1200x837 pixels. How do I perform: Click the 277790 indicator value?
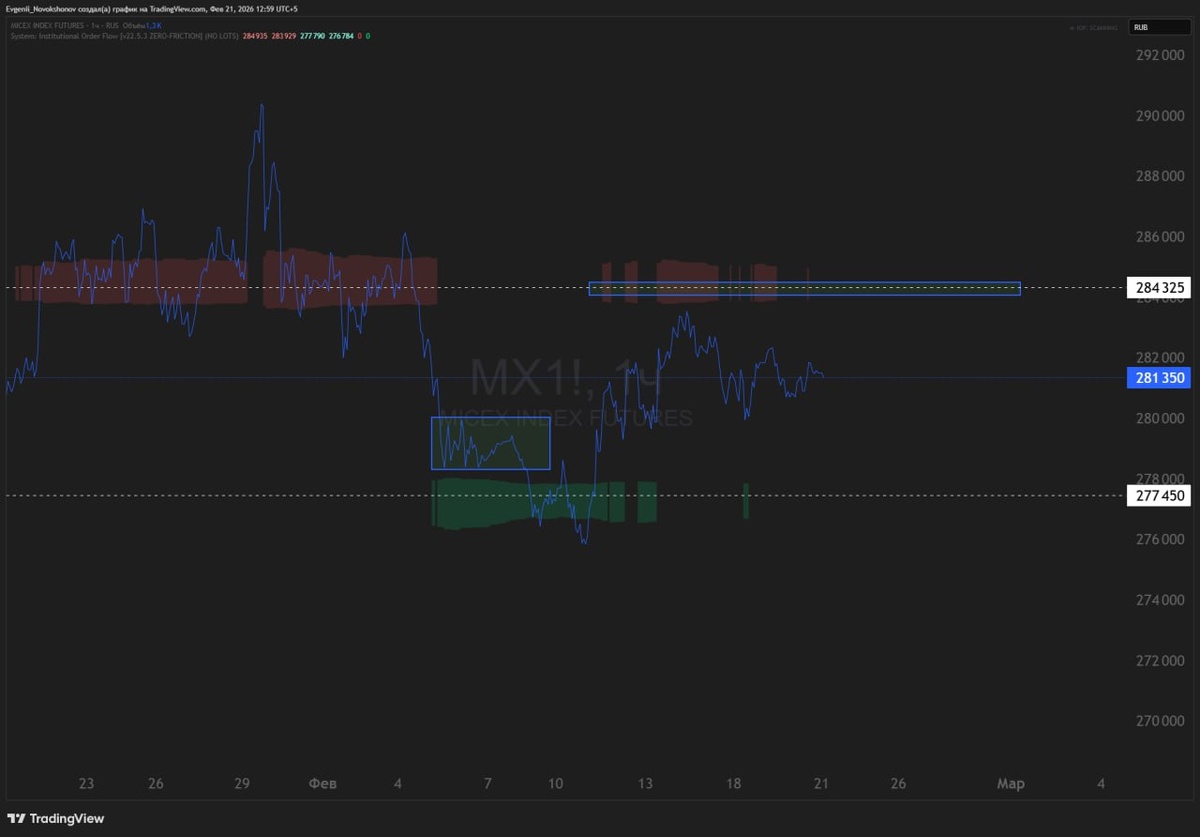(313, 35)
